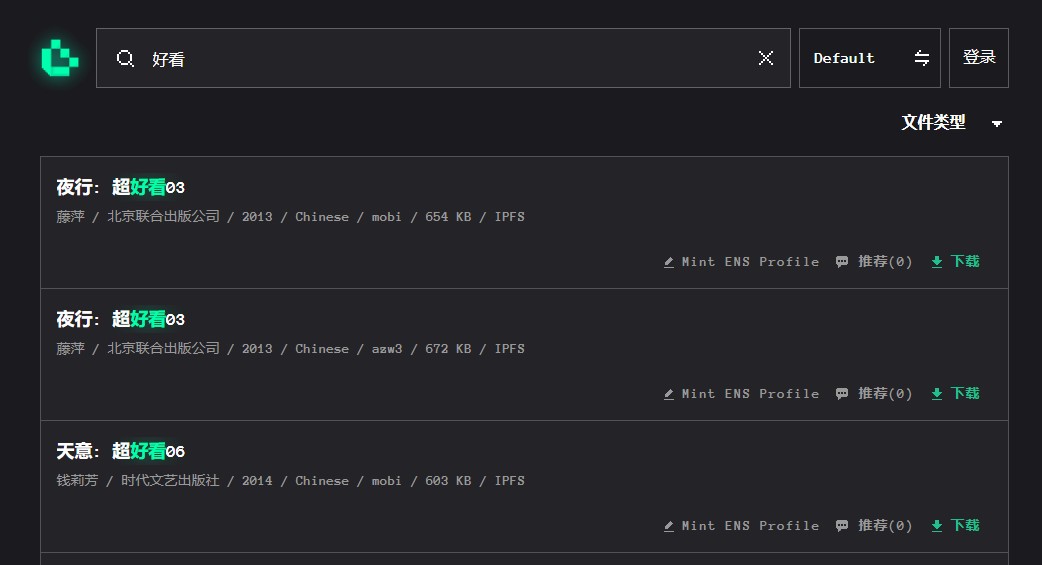Open the azw3 夜行：超好看03 title link

121,319
